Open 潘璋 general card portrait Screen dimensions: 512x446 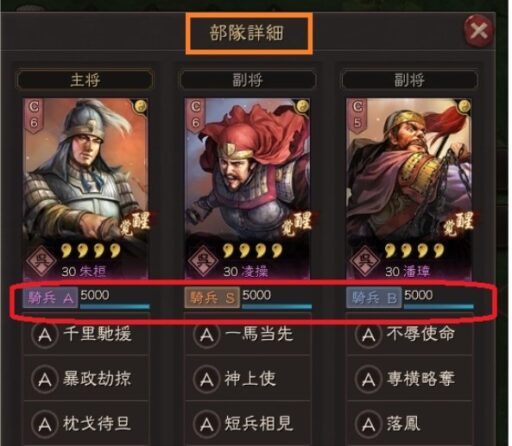(x=409, y=188)
